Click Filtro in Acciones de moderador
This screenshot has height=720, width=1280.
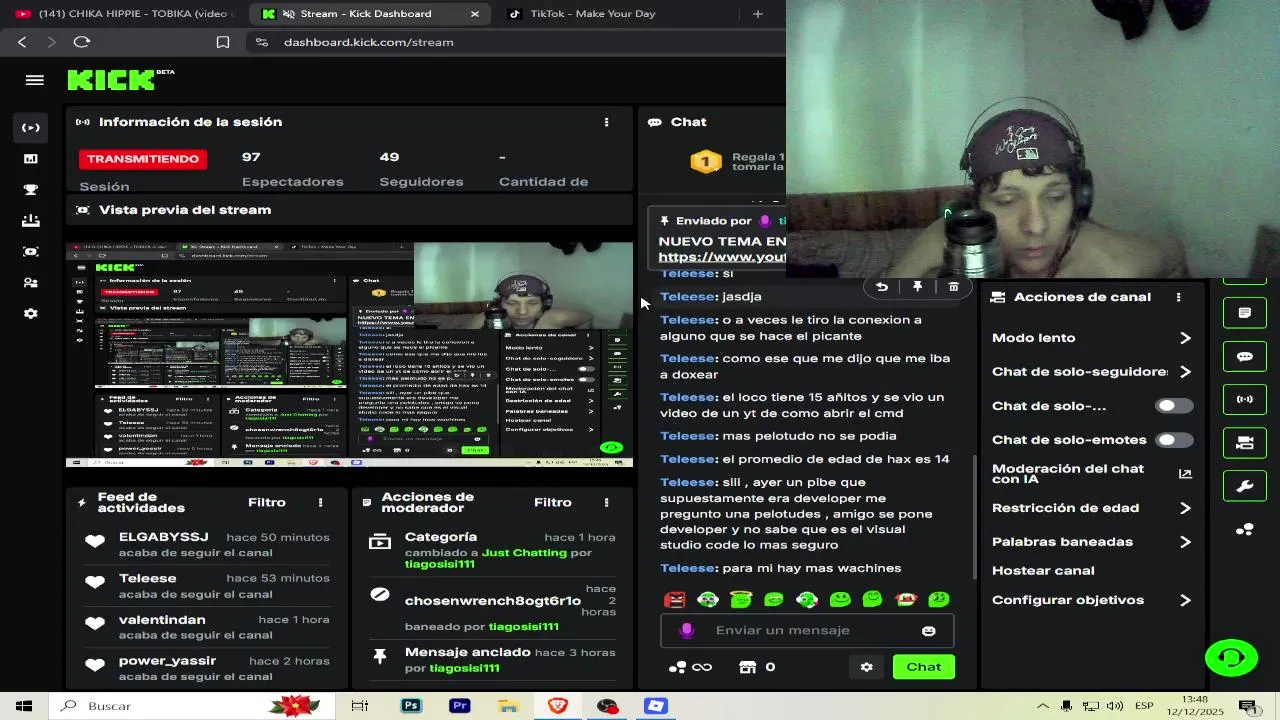[x=553, y=502]
